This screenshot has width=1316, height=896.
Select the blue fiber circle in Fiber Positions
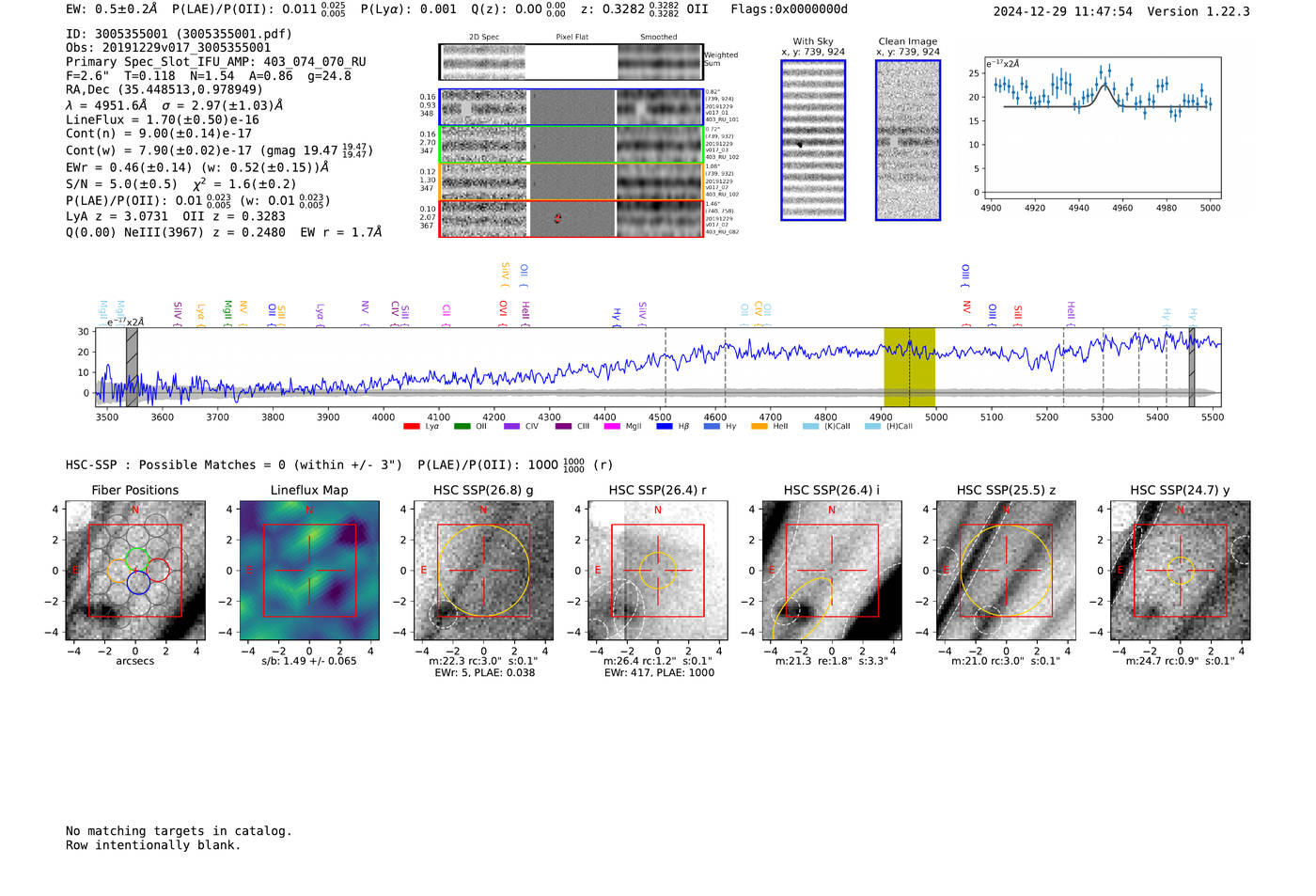[138, 582]
